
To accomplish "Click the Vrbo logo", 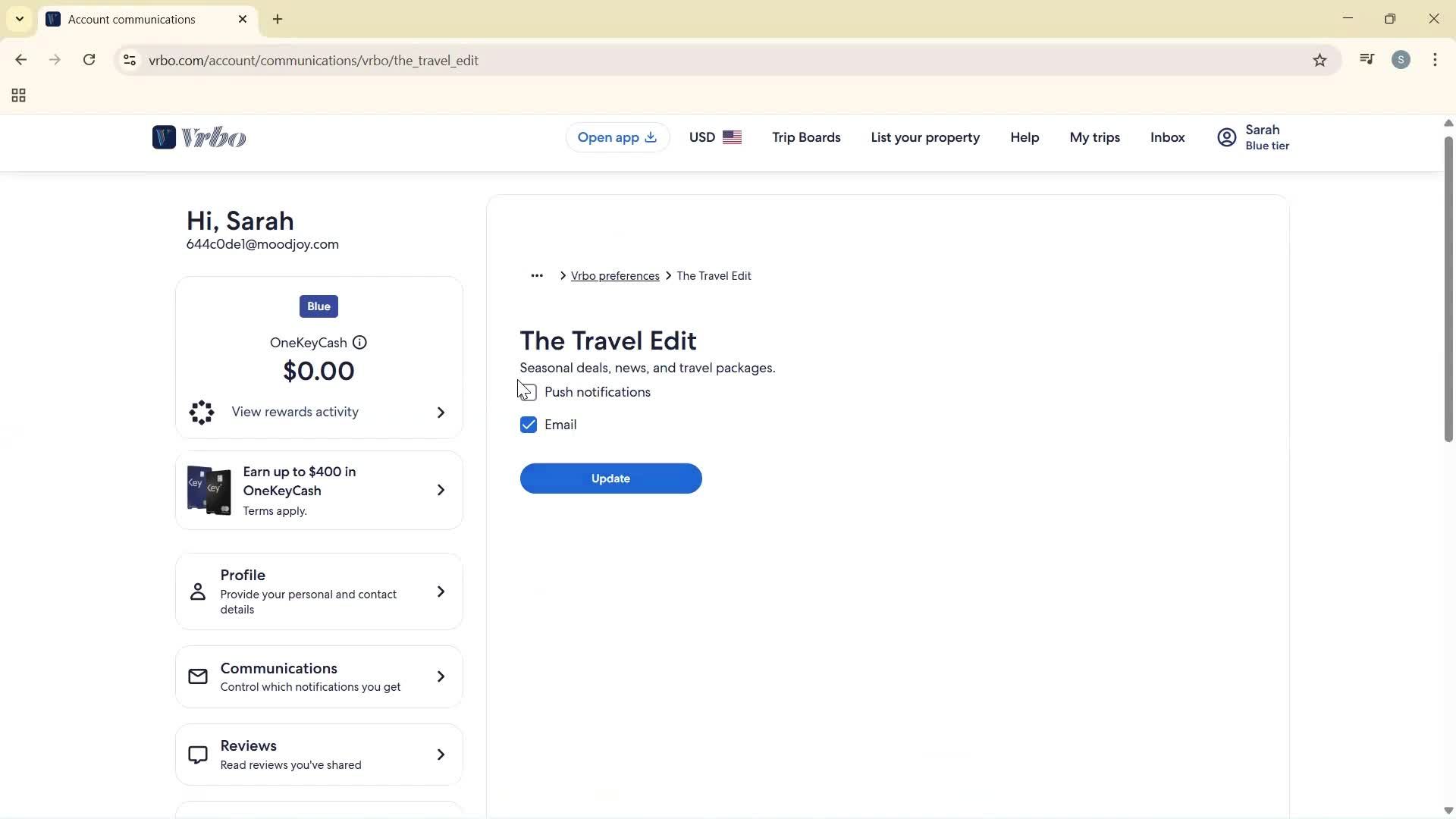I will click(x=199, y=137).
